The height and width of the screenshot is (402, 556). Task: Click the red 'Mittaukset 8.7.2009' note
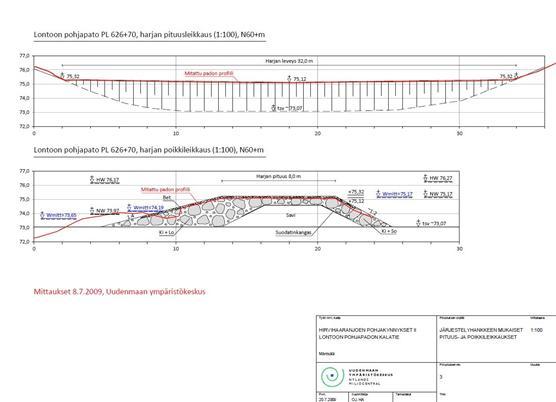[68, 292]
